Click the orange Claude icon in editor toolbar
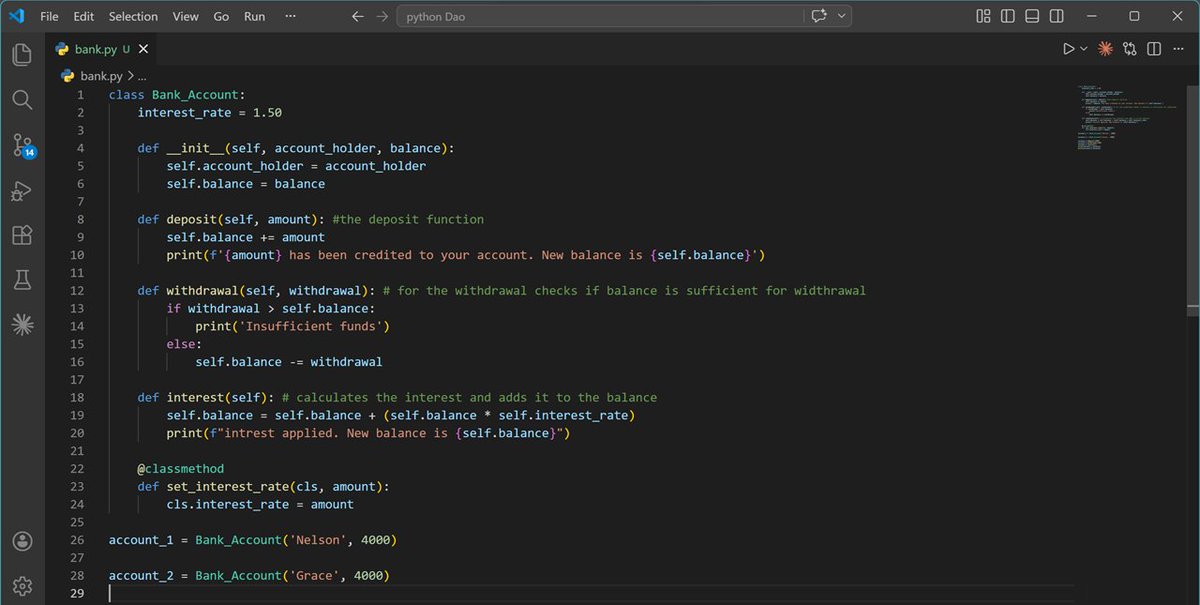Screen dimensions: 1200x605 coord(1106,48)
